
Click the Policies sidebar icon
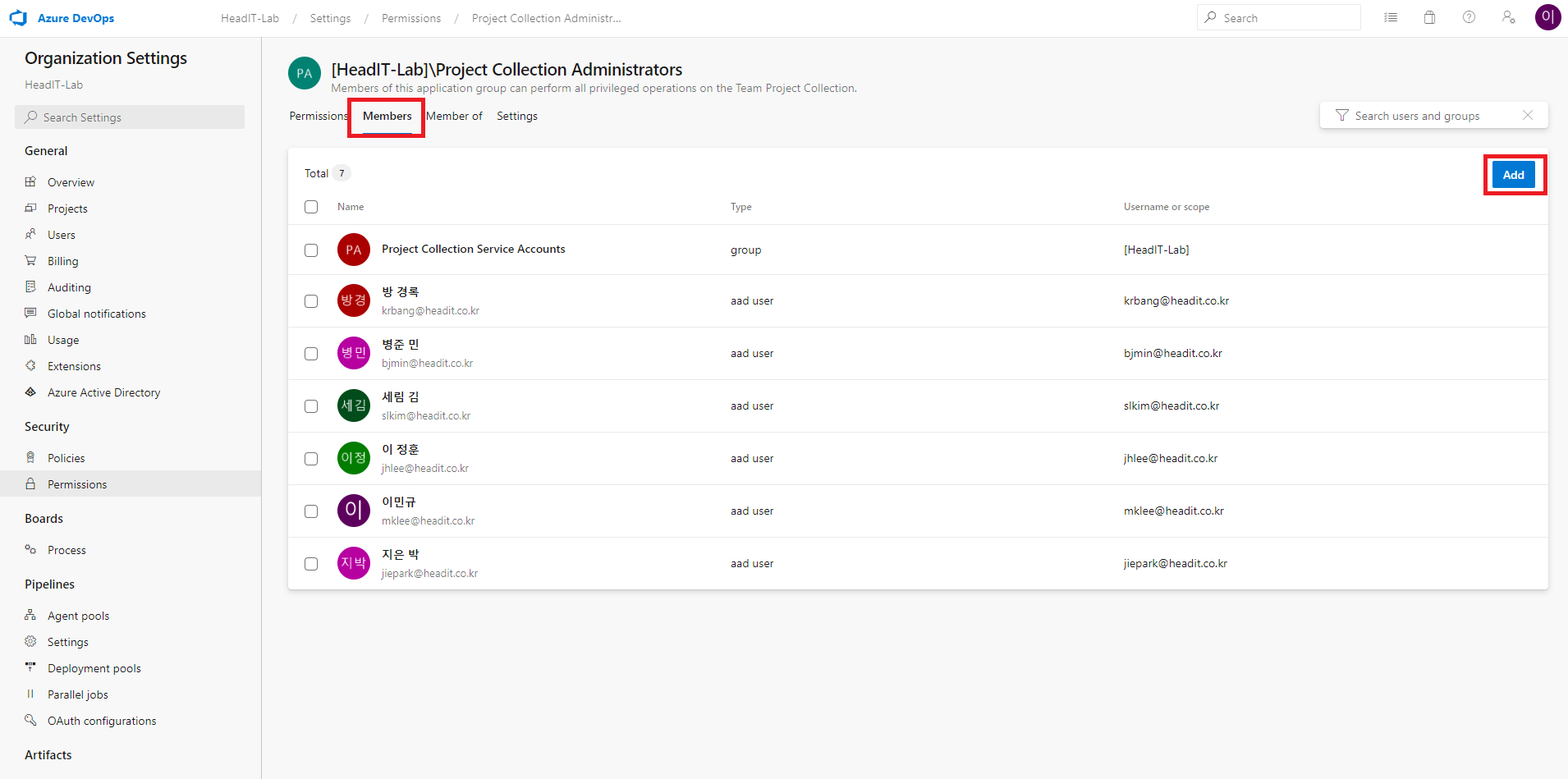(30, 457)
